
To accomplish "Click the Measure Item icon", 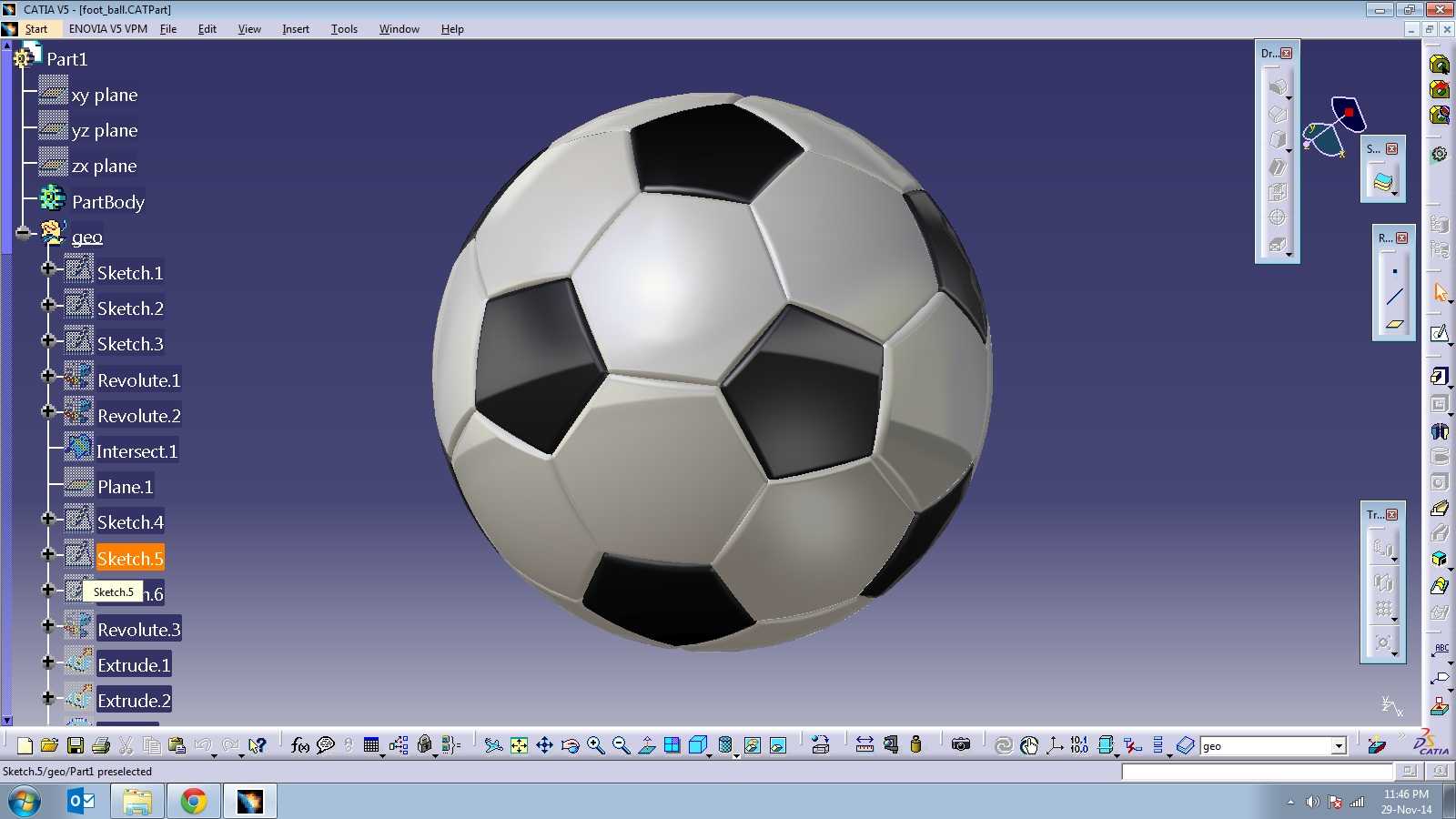I will coord(891,745).
